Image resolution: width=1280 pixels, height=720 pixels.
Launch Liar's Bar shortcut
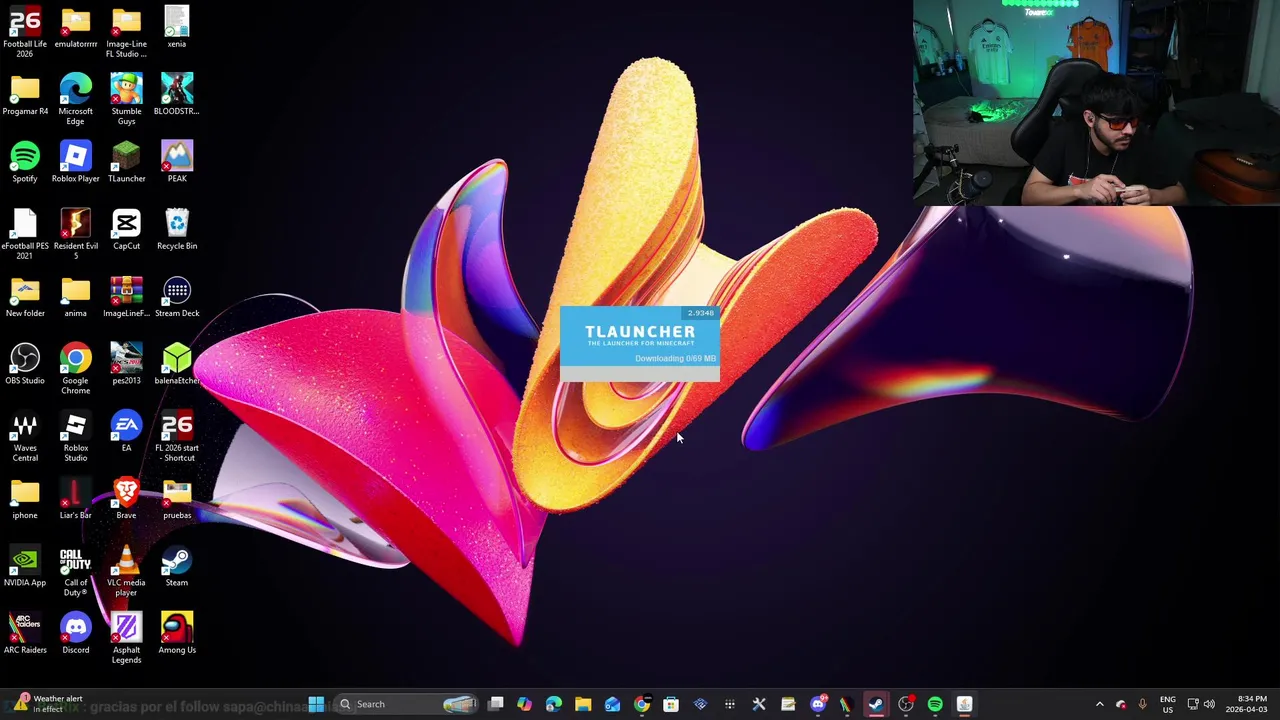tap(76, 499)
